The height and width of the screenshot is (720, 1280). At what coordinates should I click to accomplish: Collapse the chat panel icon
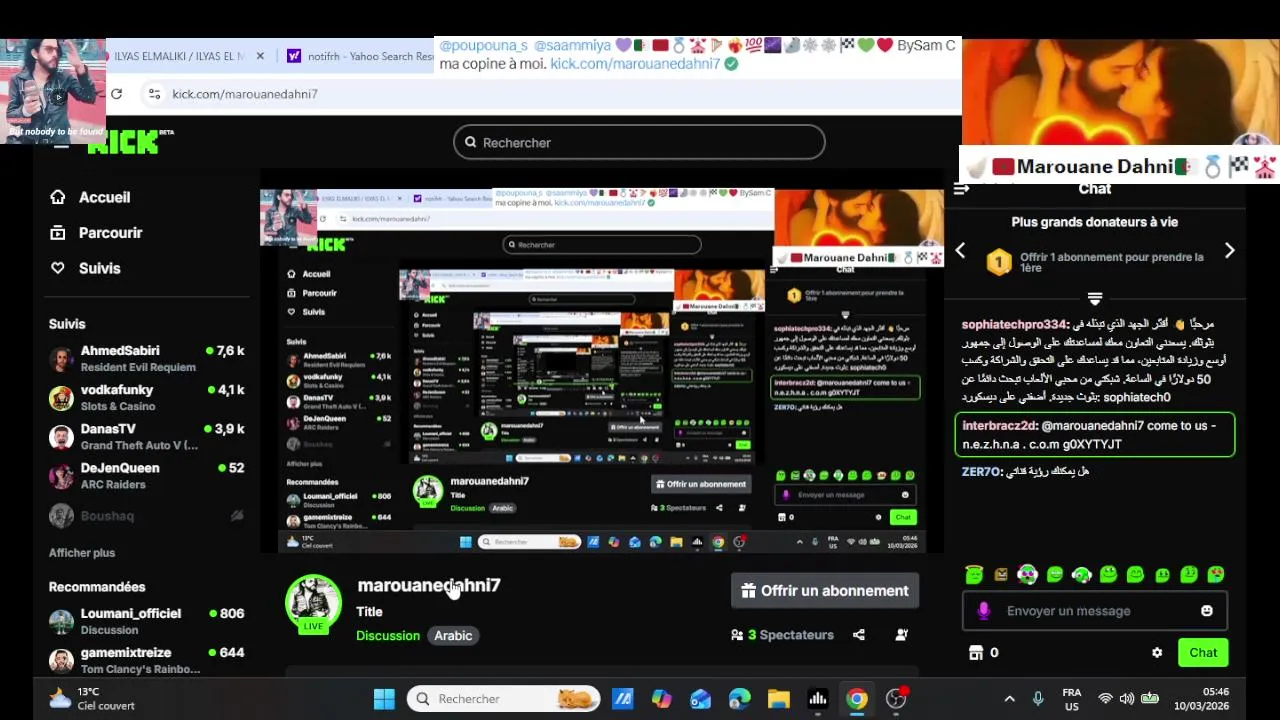(x=961, y=188)
